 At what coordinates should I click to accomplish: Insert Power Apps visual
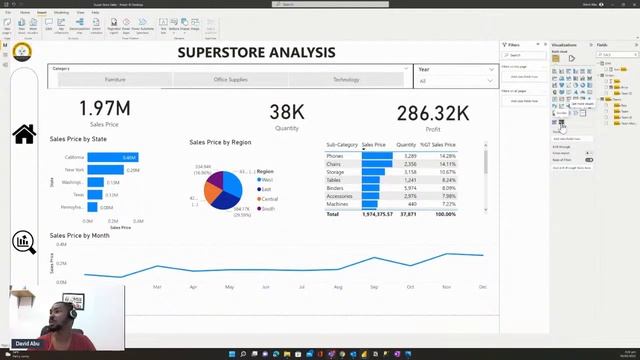coord(126,25)
